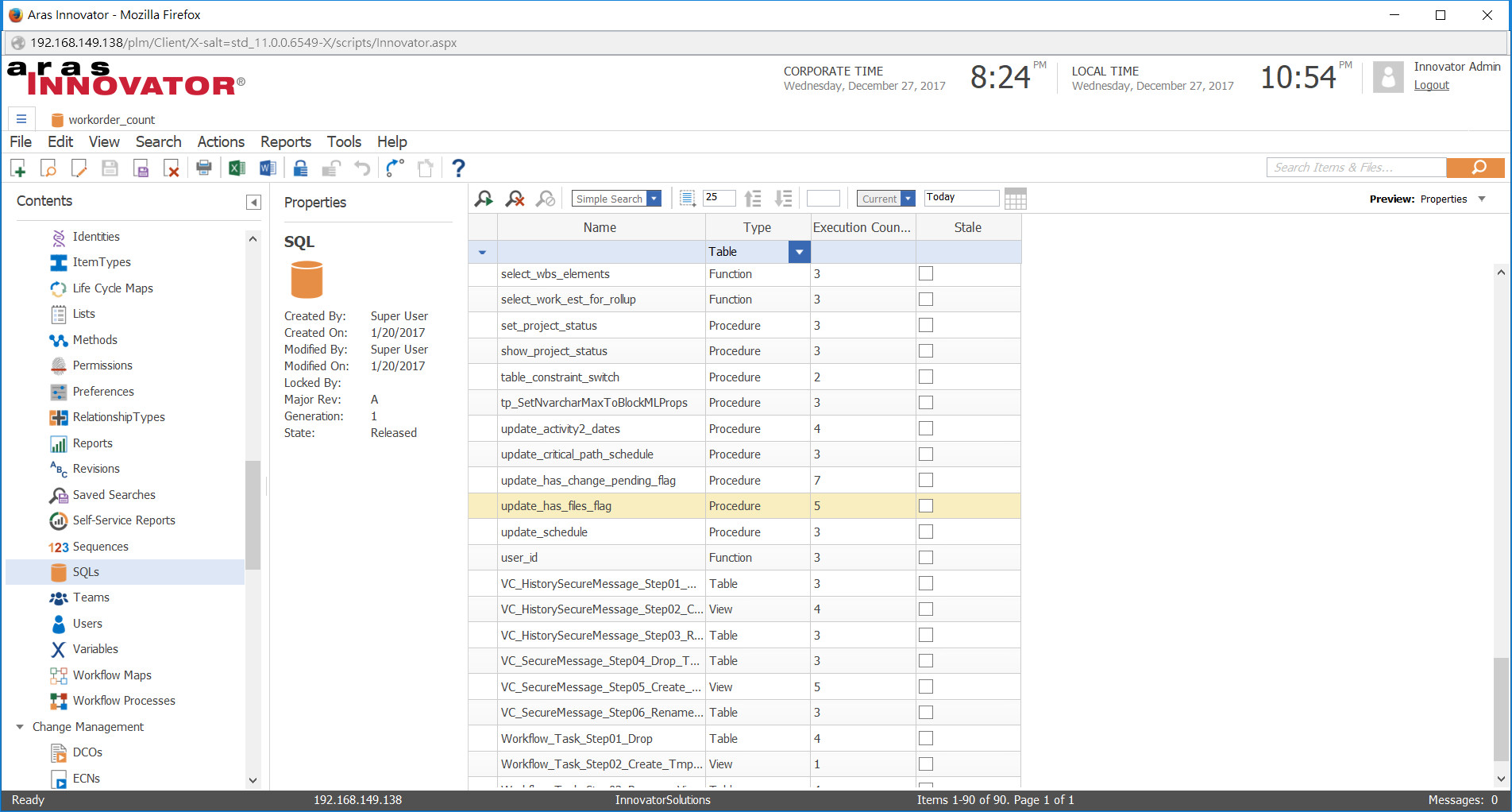Click the Search Items & Files input field
Viewport: 1512px width, 812px height.
(1356, 167)
